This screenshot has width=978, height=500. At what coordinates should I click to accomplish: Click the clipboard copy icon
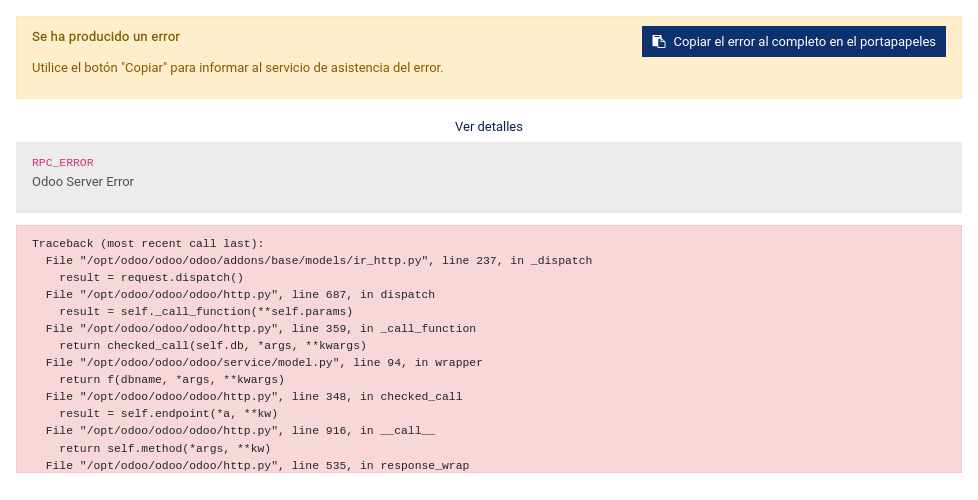click(x=659, y=41)
